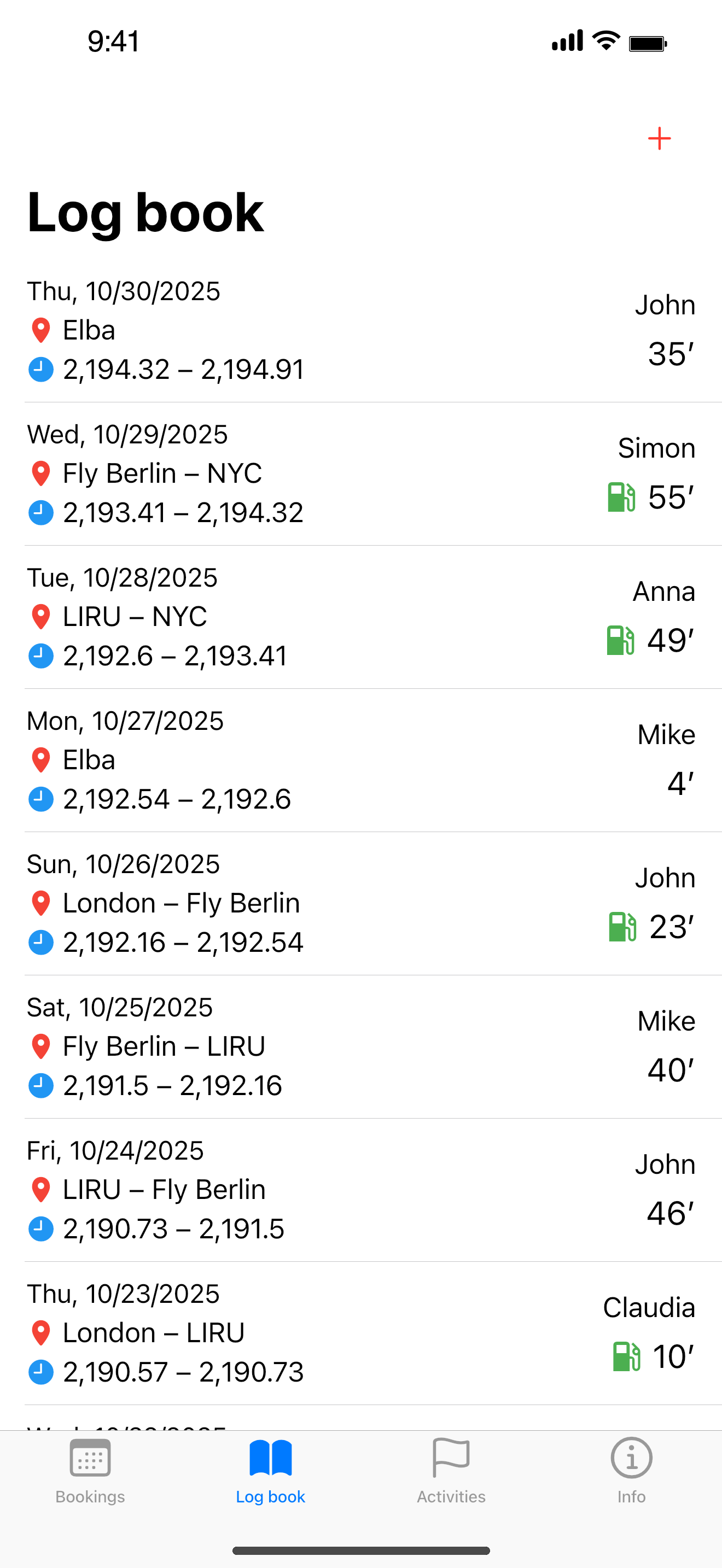722x1568 pixels.
Task: Open the Activities tab
Action: 451,1470
